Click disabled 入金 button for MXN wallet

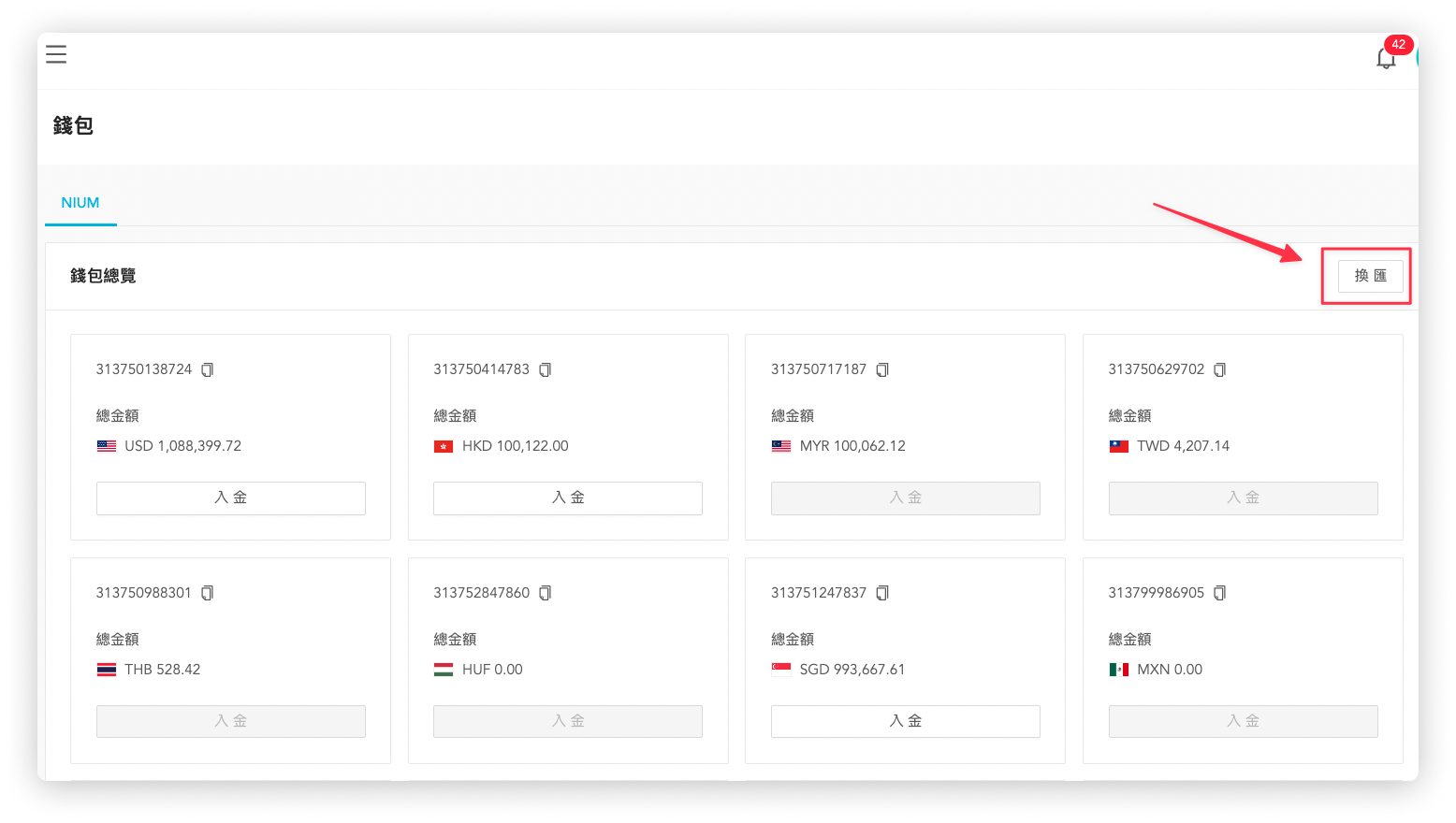(x=1244, y=721)
